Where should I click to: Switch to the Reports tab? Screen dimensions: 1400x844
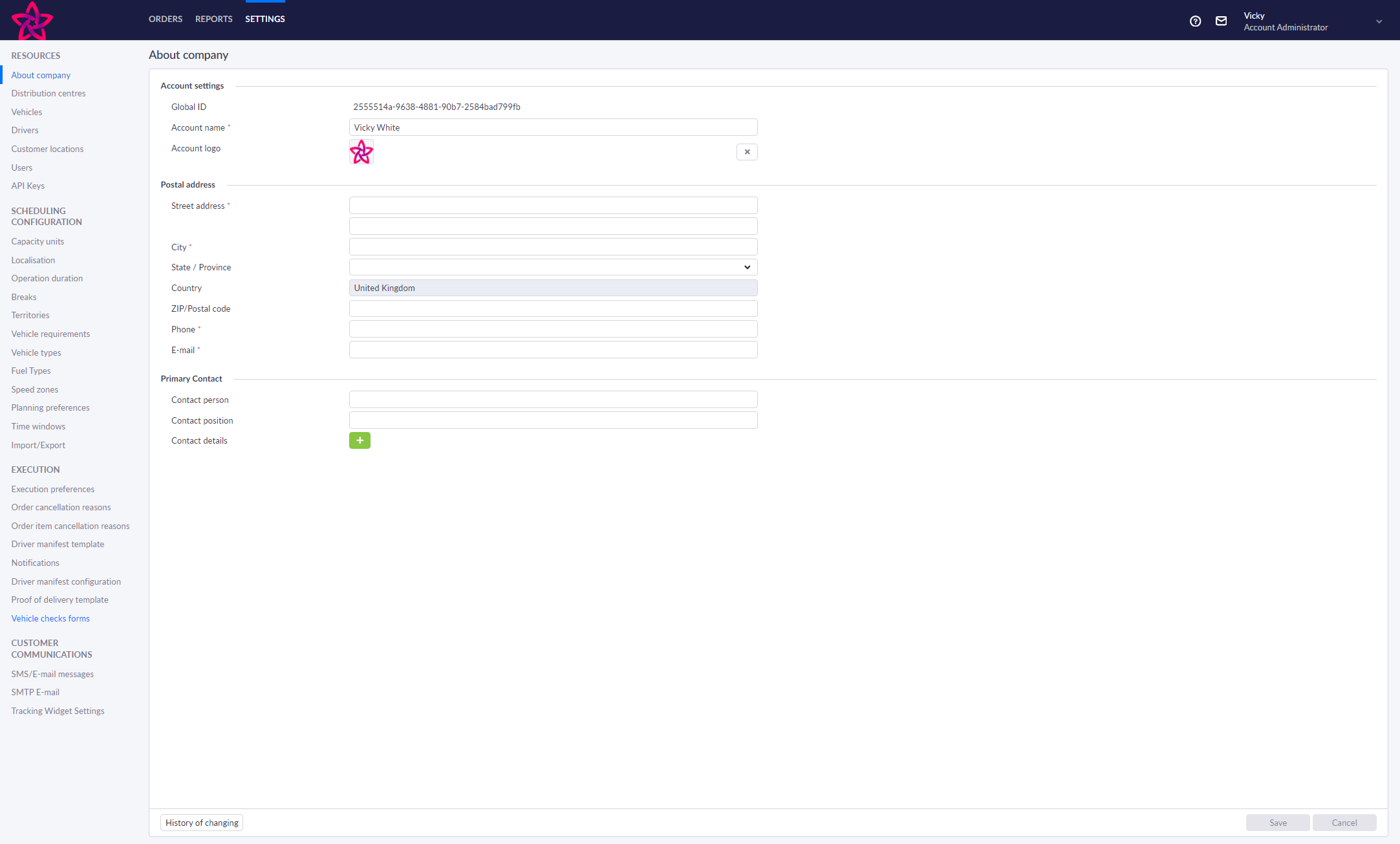click(x=213, y=19)
